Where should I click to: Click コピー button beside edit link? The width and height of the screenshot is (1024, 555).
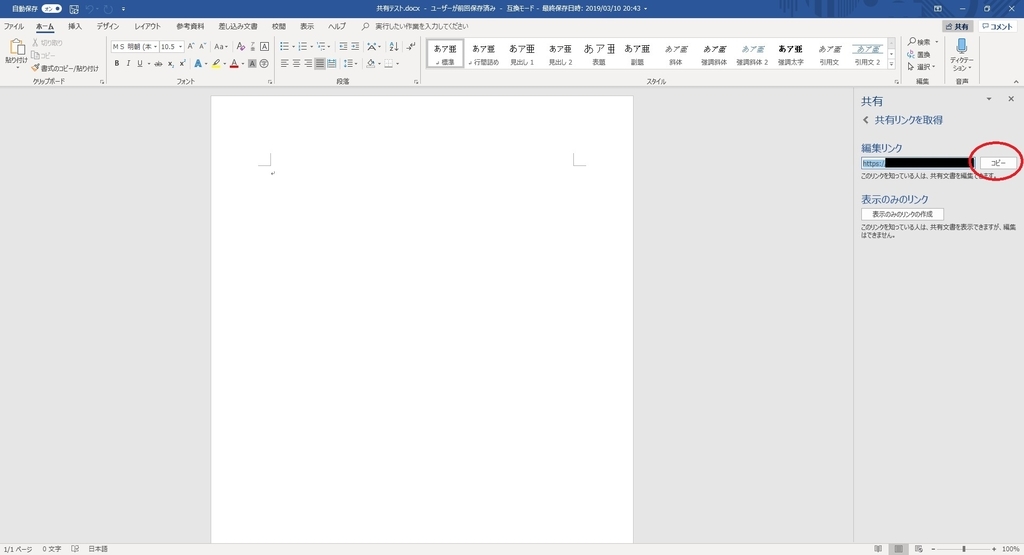point(998,163)
